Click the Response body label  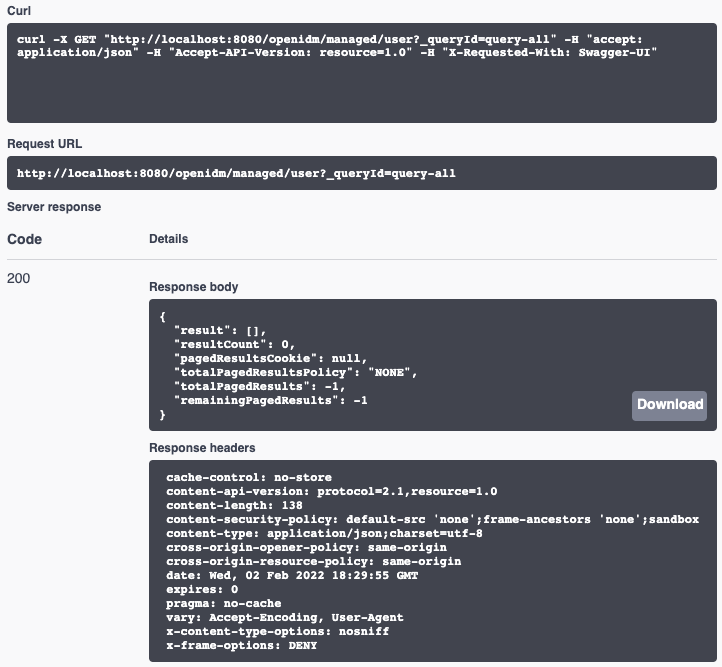coord(194,287)
